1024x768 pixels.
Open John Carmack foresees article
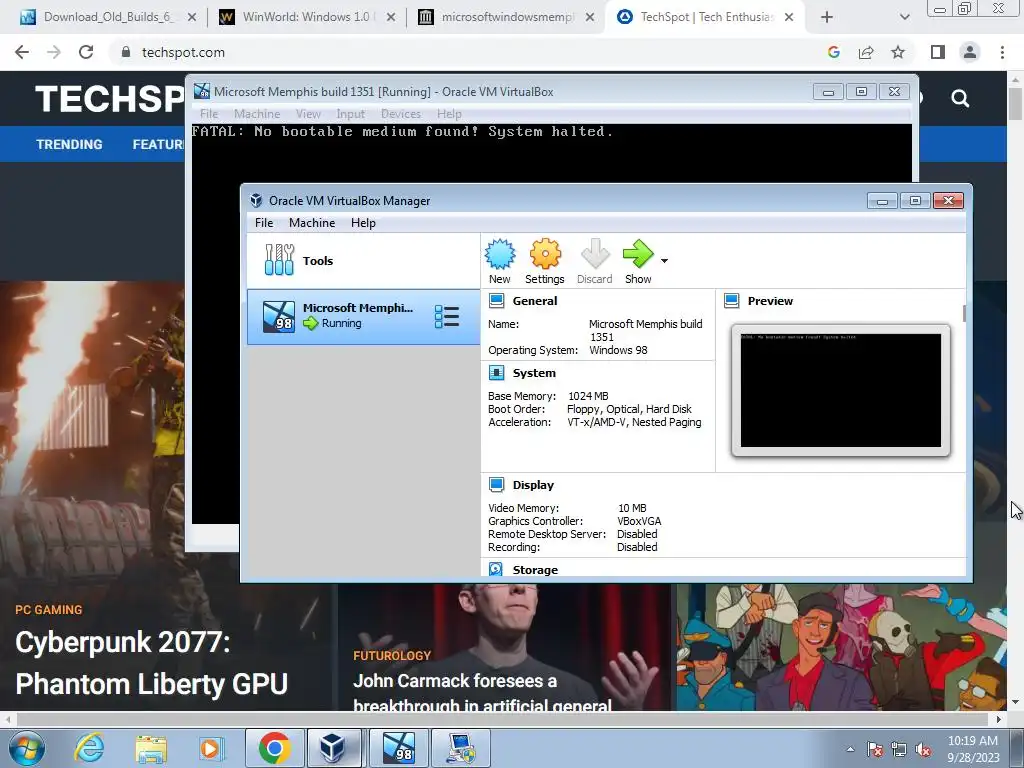[x=482, y=692]
